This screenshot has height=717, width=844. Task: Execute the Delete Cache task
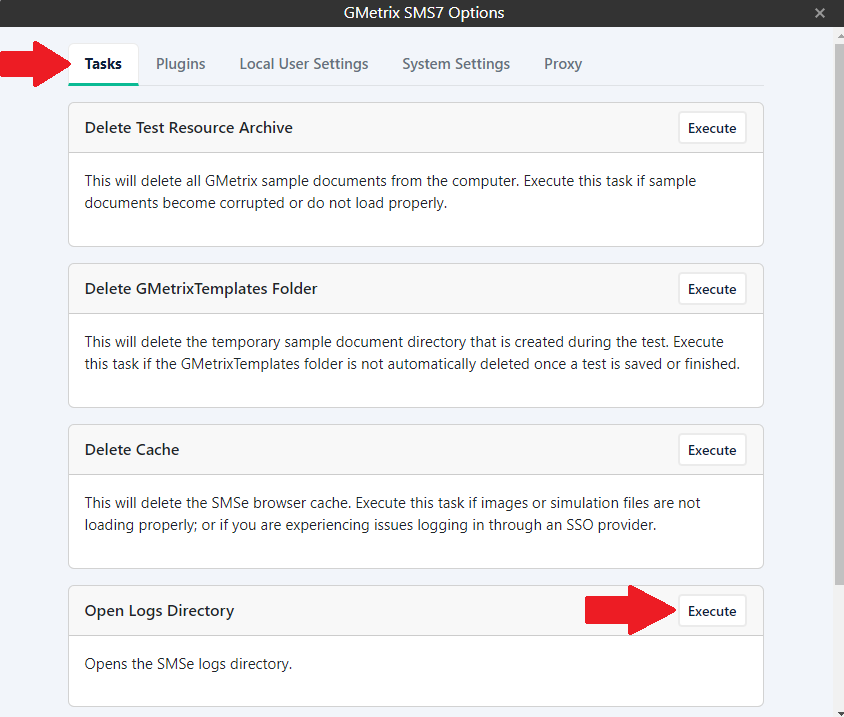click(x=712, y=450)
